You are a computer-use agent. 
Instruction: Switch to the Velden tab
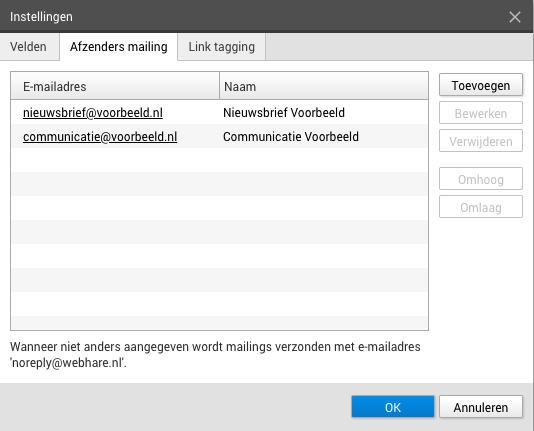[x=29, y=47]
